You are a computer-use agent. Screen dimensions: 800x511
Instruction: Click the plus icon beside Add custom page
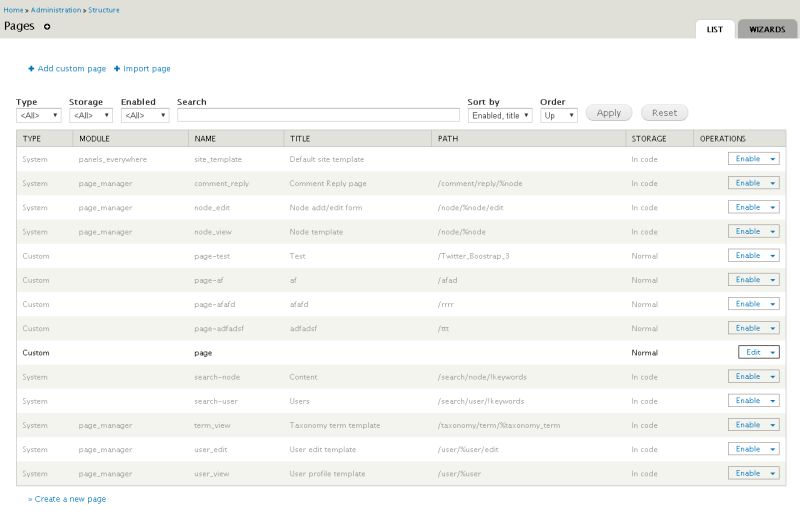tap(31, 68)
